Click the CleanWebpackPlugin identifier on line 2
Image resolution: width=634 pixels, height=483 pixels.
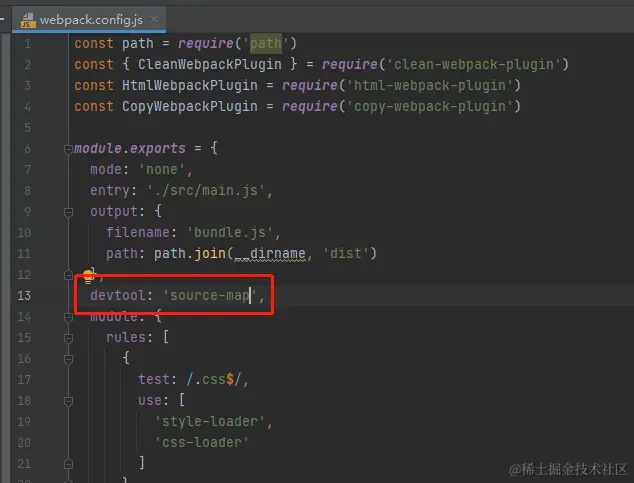pos(209,64)
